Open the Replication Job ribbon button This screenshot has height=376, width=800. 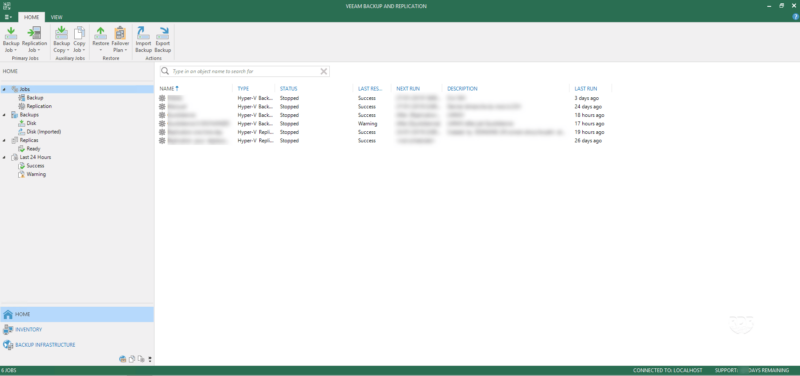pos(34,40)
